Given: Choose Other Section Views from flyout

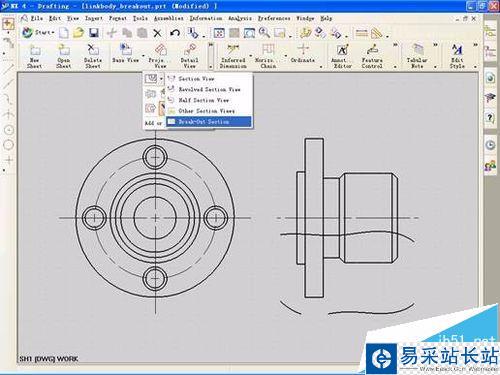Looking at the screenshot, I should (209, 111).
